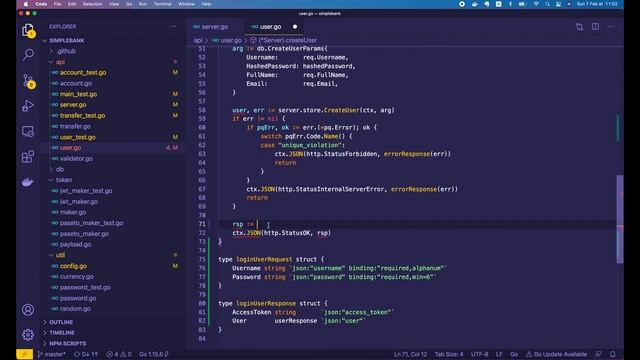The height and width of the screenshot is (360, 640).
Task: Open the Manage gear icon
Action: click(28, 335)
